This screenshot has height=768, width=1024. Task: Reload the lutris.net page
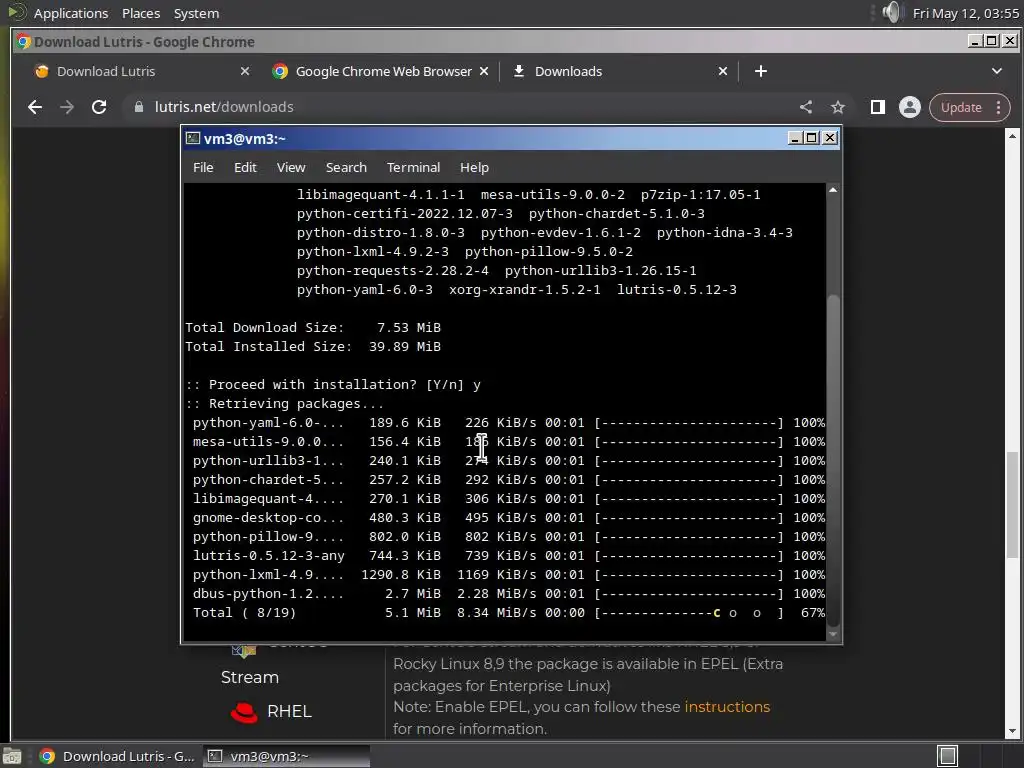click(99, 107)
